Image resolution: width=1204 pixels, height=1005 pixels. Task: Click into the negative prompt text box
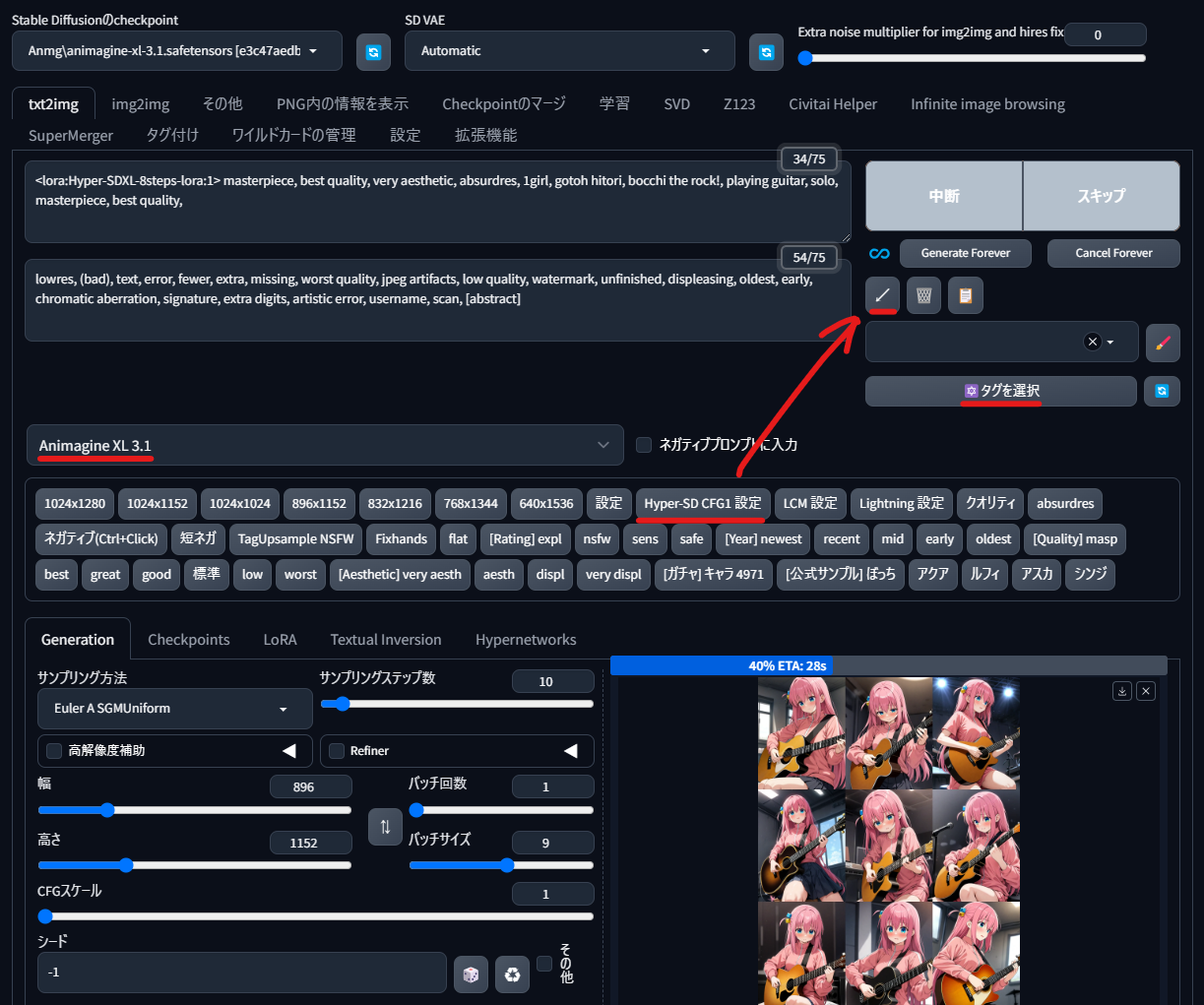click(x=437, y=300)
